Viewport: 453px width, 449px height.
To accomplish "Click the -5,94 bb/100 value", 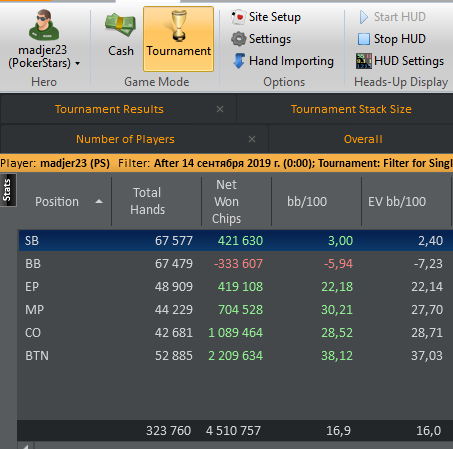I will pos(338,264).
